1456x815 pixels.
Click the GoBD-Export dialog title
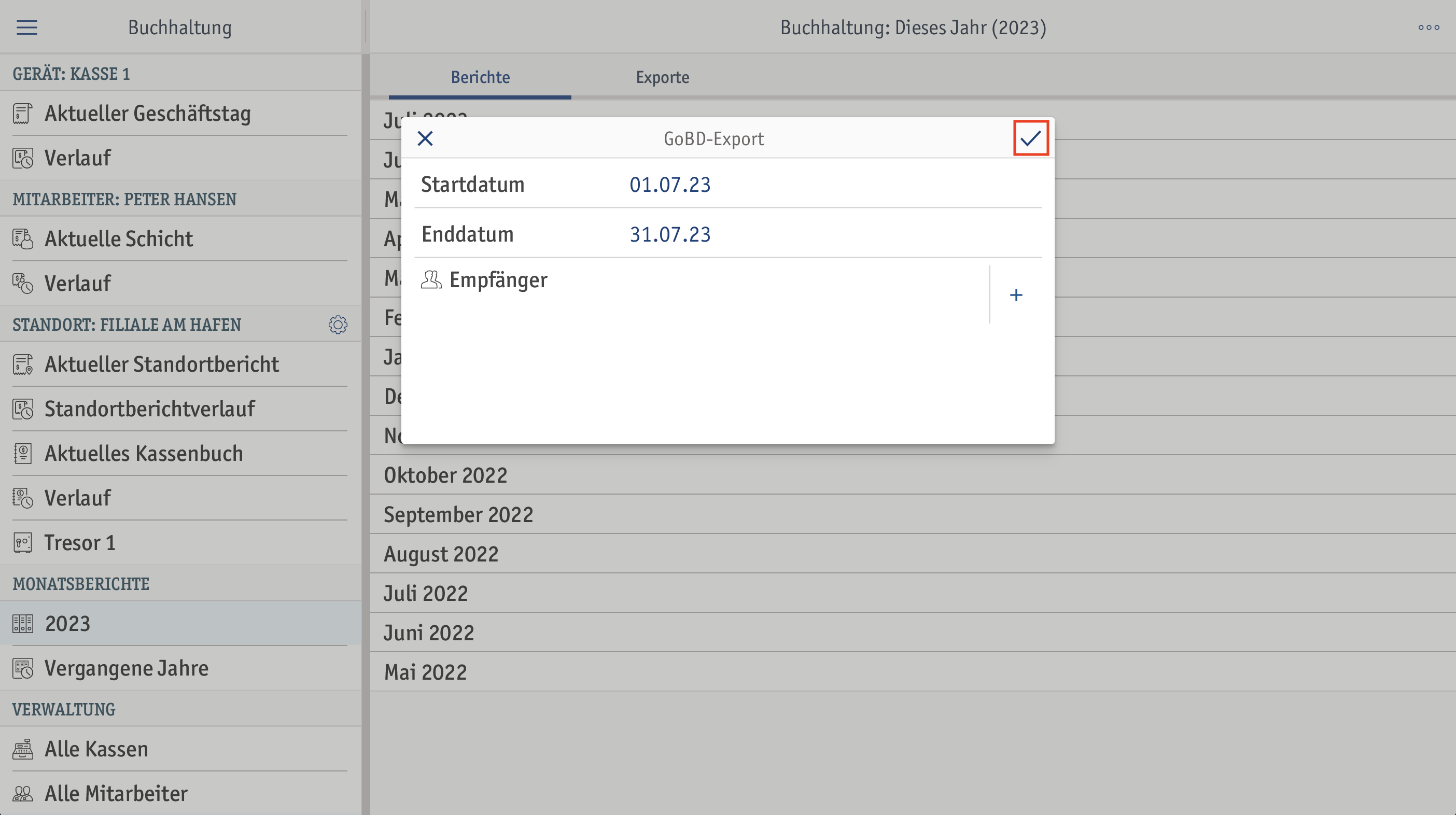click(713, 138)
